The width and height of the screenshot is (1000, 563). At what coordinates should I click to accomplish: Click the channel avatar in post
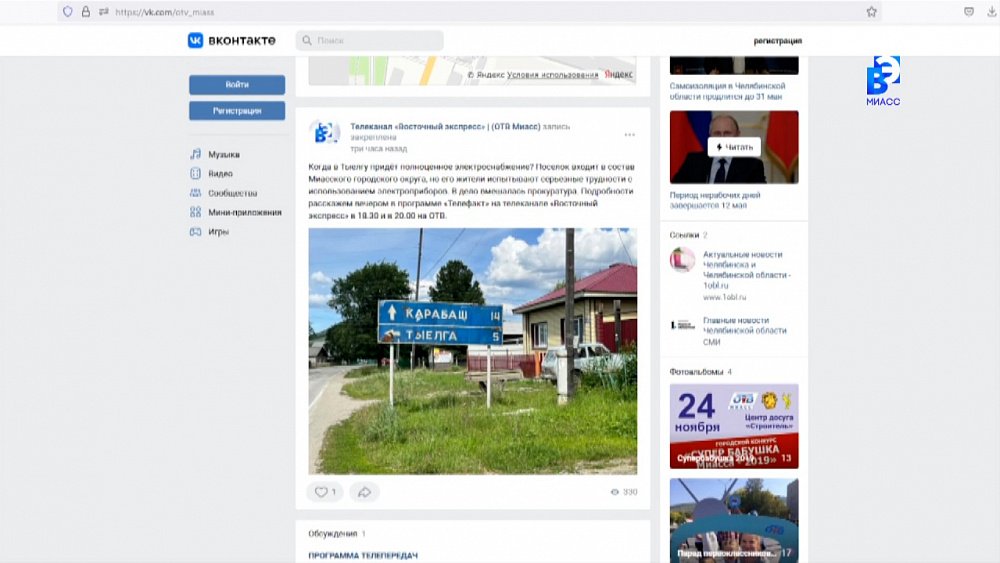324,133
